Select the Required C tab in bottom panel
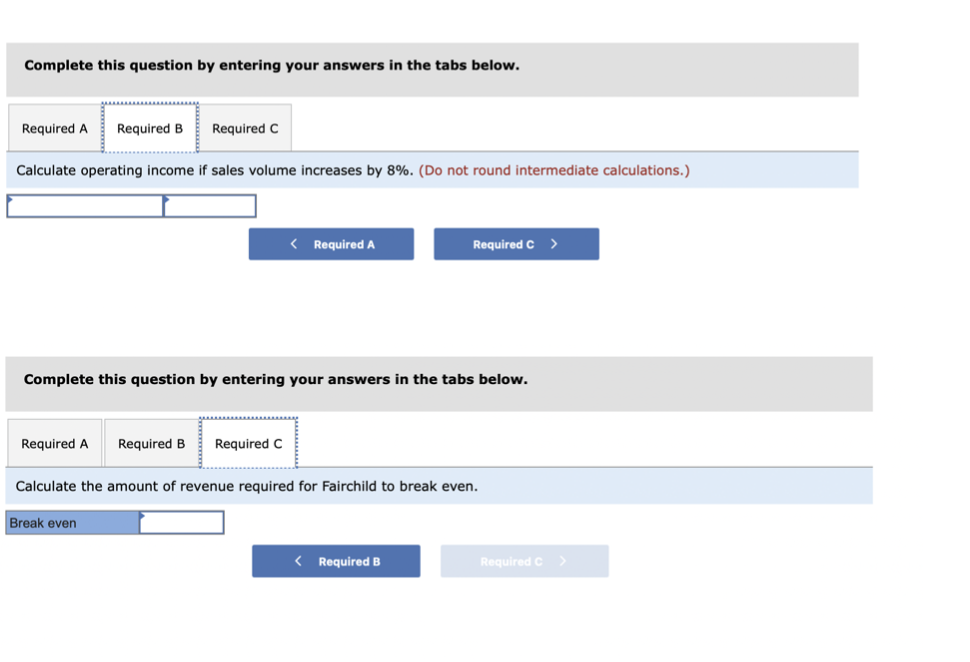The height and width of the screenshot is (662, 970). click(247, 443)
